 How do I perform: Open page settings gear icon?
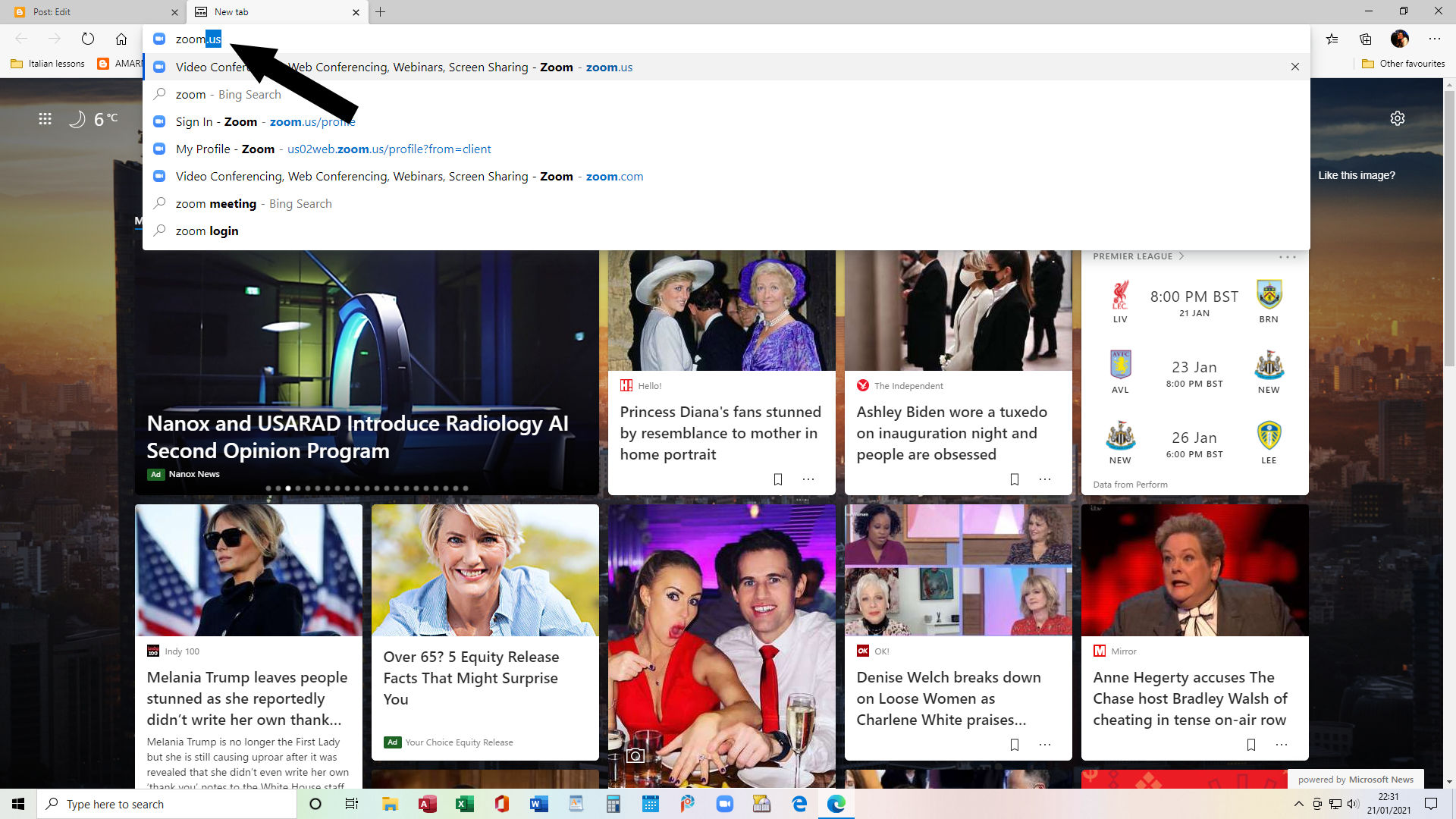[1398, 118]
